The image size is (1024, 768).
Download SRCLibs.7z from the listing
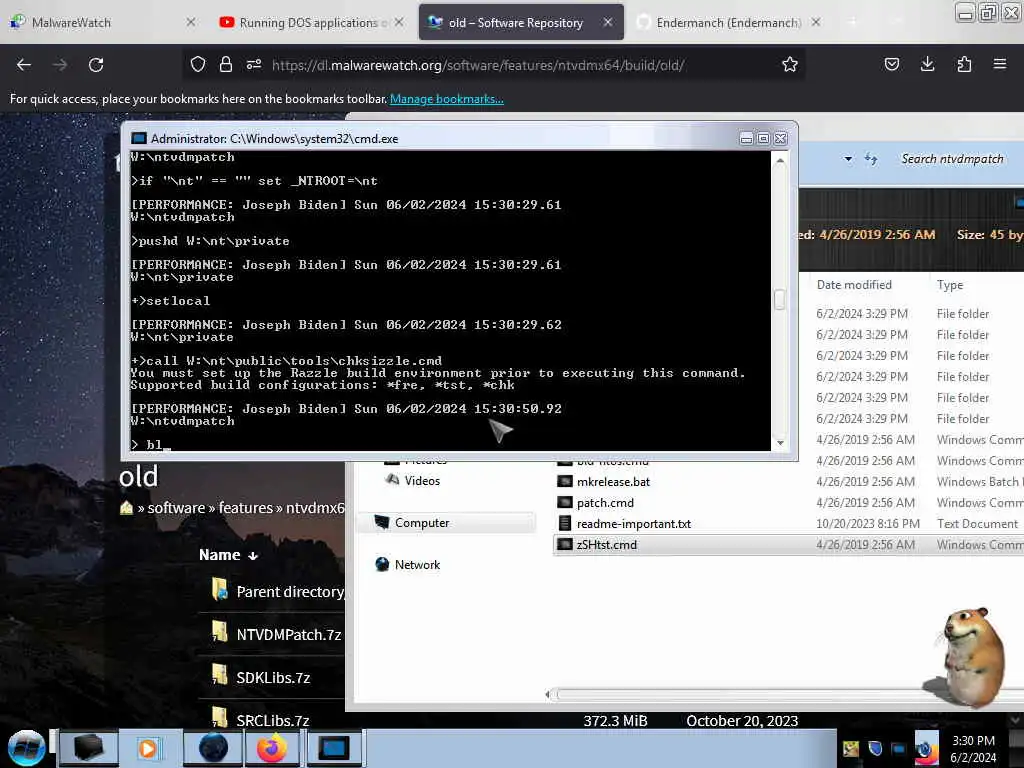(272, 721)
